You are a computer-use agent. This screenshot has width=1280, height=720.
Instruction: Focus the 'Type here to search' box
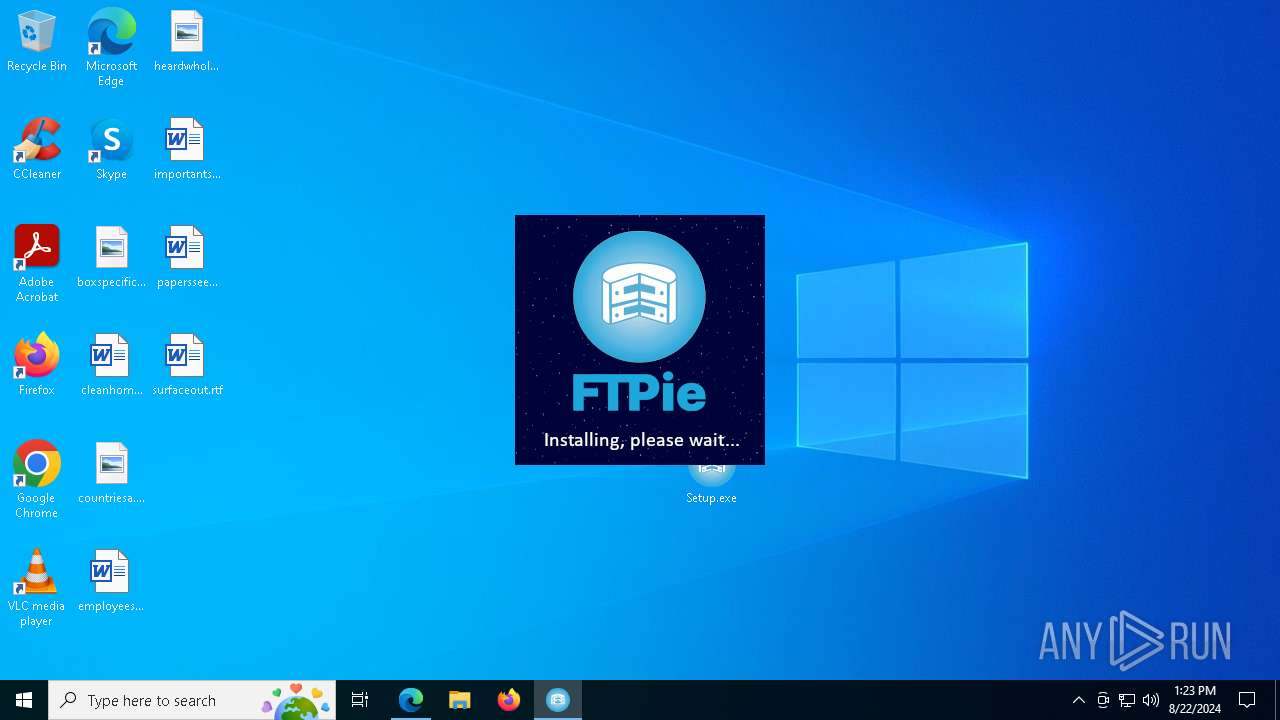192,700
